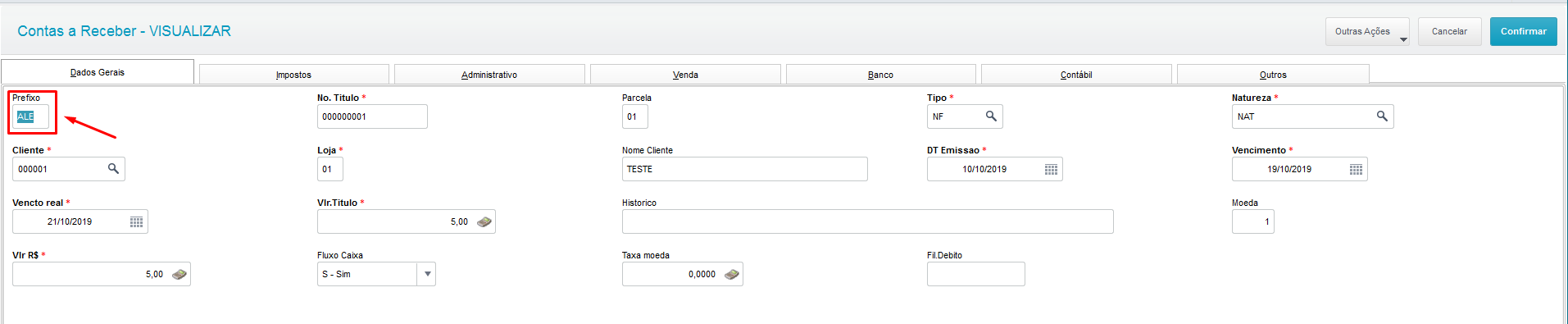Screen dimensions: 1568x324
Task: Open the DT Emissao calendar icon
Action: [x=1051, y=169]
